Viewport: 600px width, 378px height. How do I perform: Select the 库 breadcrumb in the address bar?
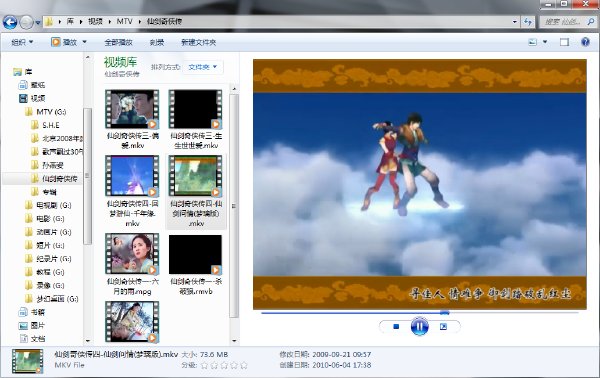click(70, 21)
